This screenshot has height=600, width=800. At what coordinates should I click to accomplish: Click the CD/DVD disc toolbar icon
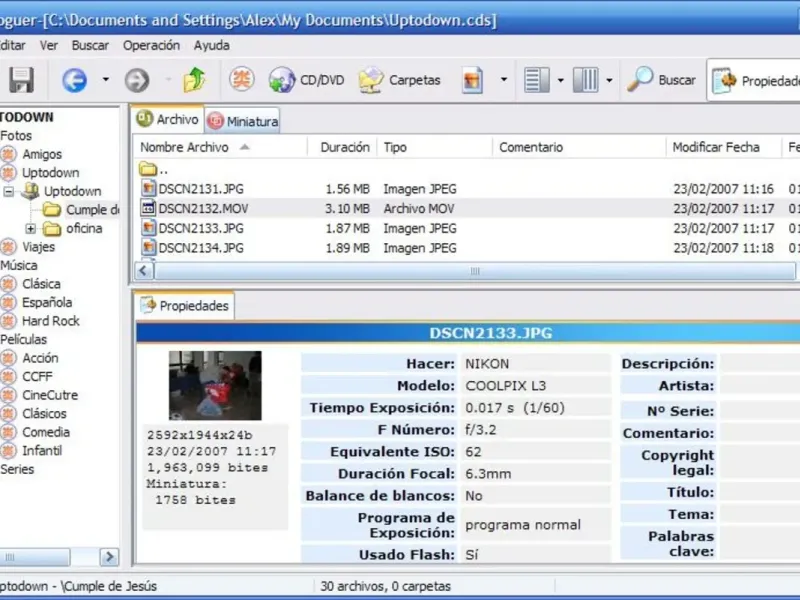[282, 80]
